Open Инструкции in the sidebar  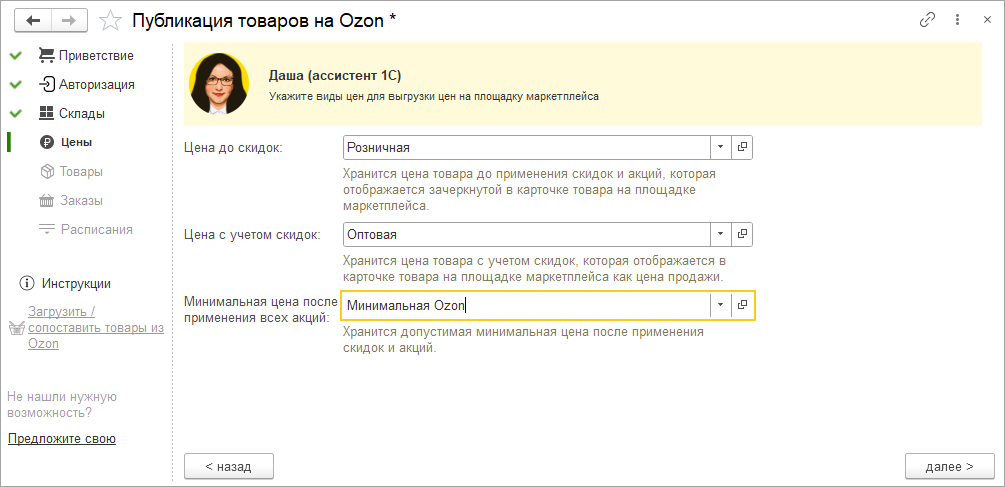tap(76, 283)
